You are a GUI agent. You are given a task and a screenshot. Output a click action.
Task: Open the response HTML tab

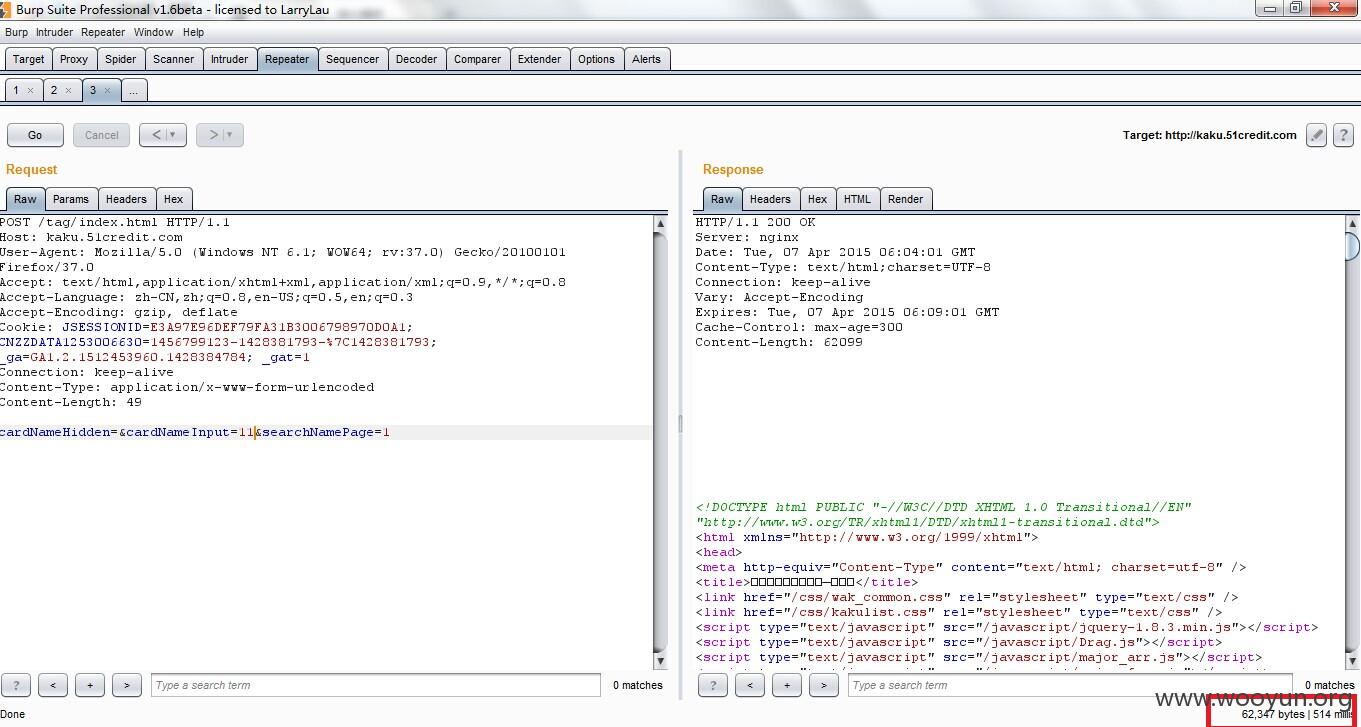coord(857,199)
